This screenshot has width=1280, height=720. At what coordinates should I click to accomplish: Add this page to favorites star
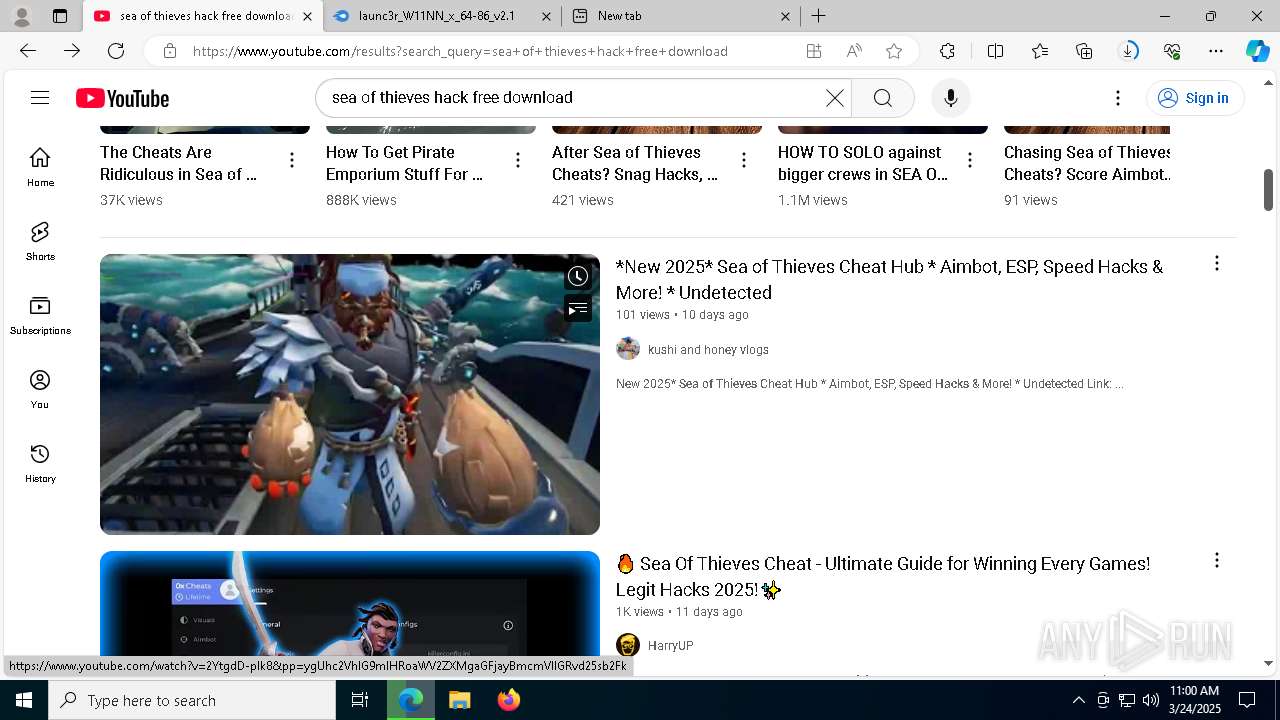[894, 51]
